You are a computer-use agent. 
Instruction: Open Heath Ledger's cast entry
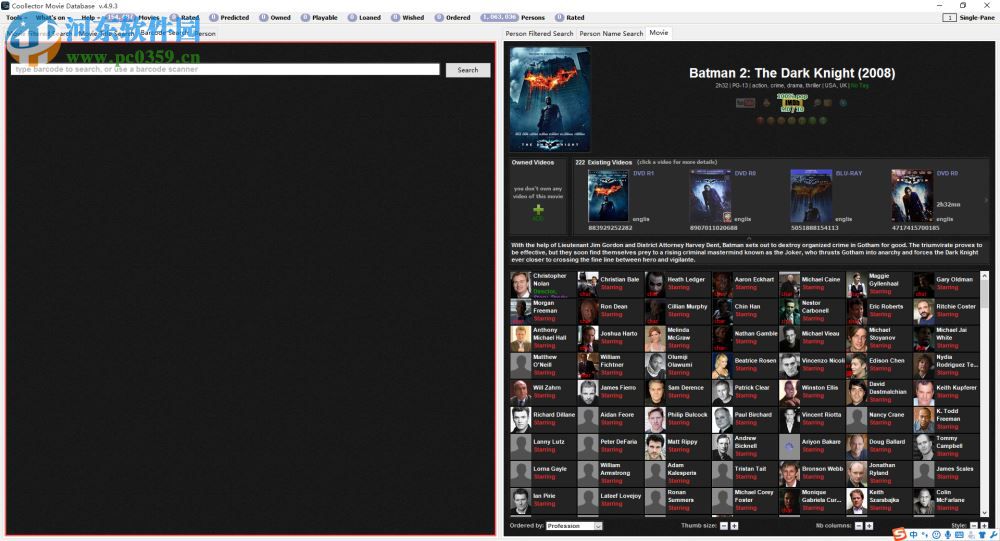coord(677,284)
